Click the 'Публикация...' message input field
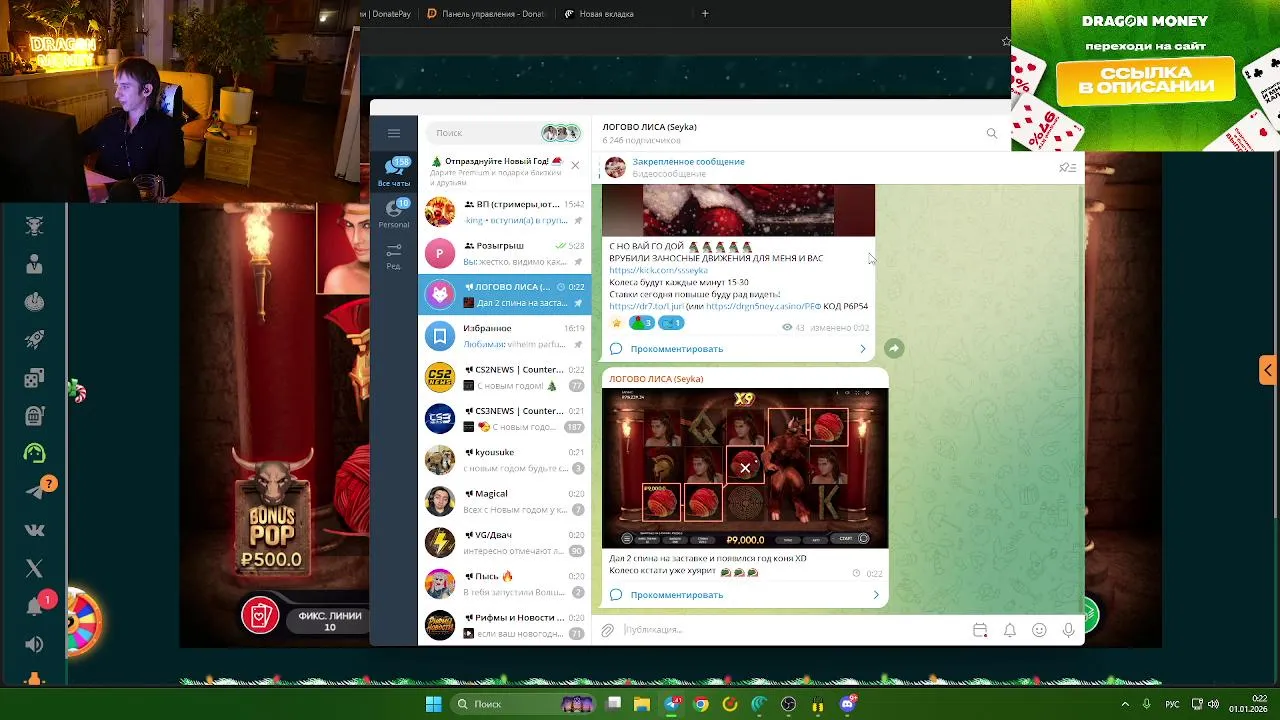Image resolution: width=1280 pixels, height=720 pixels. coord(795,630)
